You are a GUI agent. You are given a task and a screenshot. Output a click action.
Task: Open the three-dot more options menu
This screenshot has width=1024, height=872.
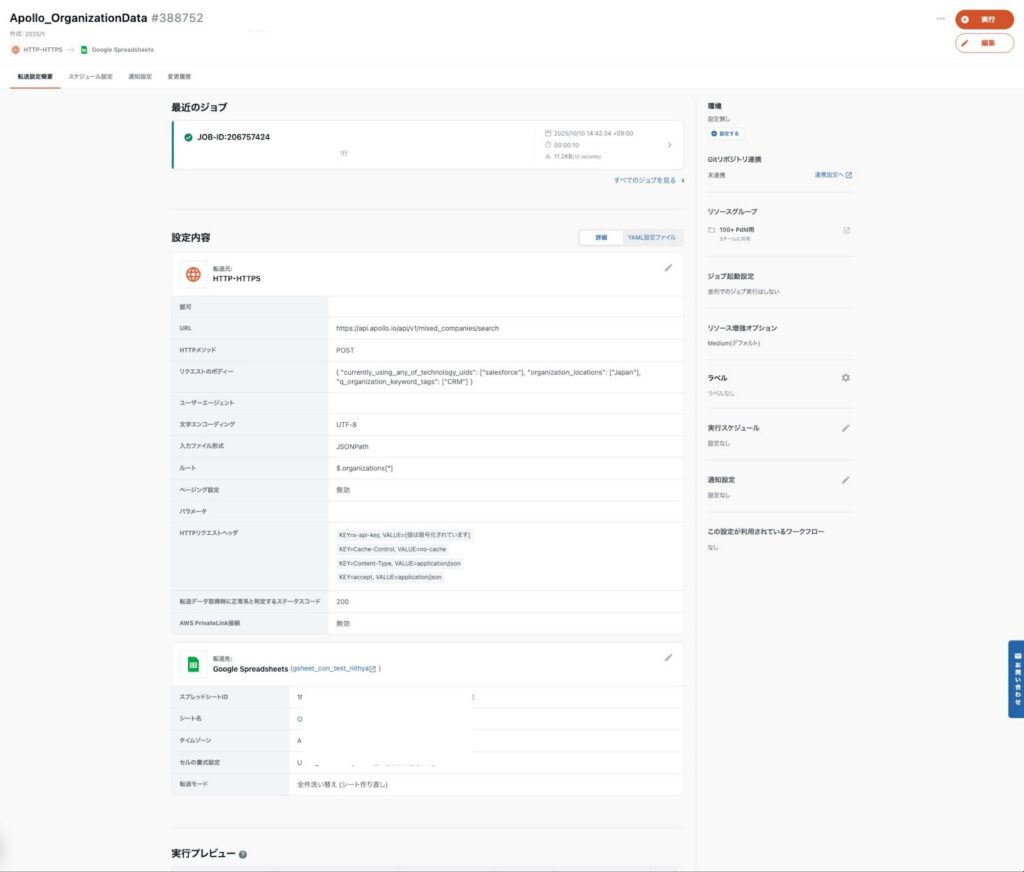940,19
